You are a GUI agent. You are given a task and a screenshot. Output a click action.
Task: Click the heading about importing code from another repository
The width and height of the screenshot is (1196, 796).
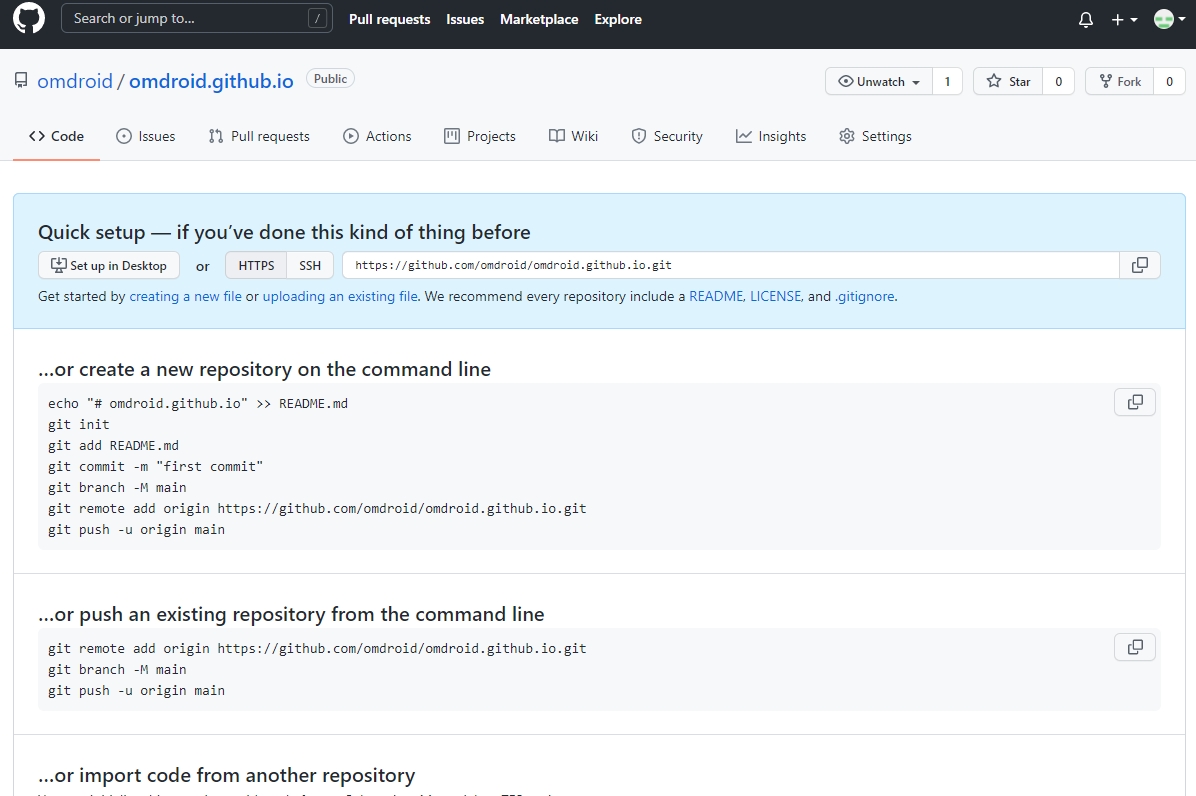coord(227,775)
